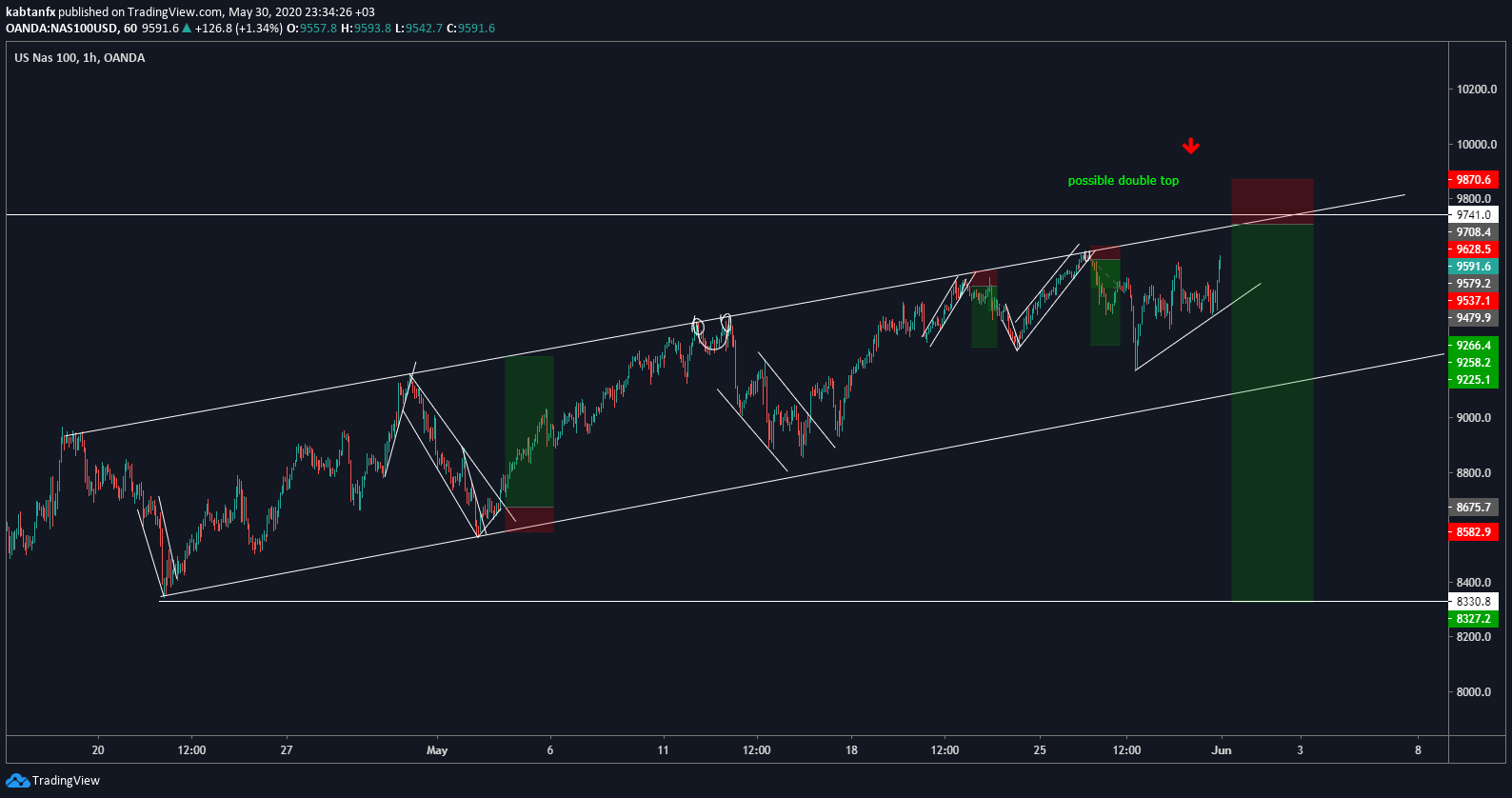This screenshot has height=798, width=1512.
Task: Click the 9800.0 price axis tick
Action: (x=1474, y=199)
